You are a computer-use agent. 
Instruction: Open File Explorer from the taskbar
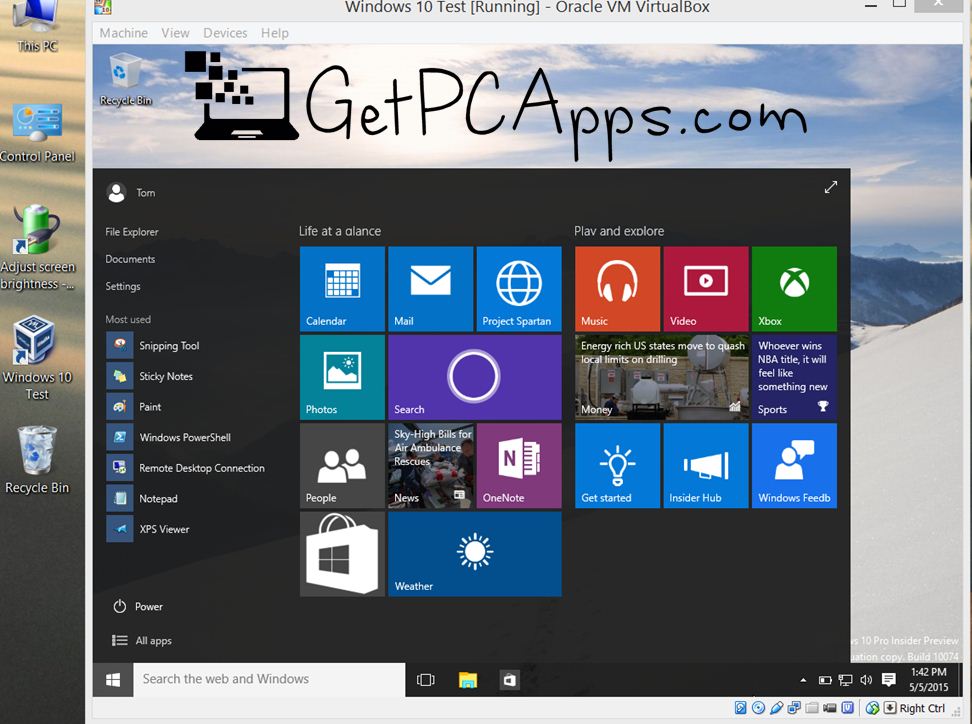coord(468,680)
